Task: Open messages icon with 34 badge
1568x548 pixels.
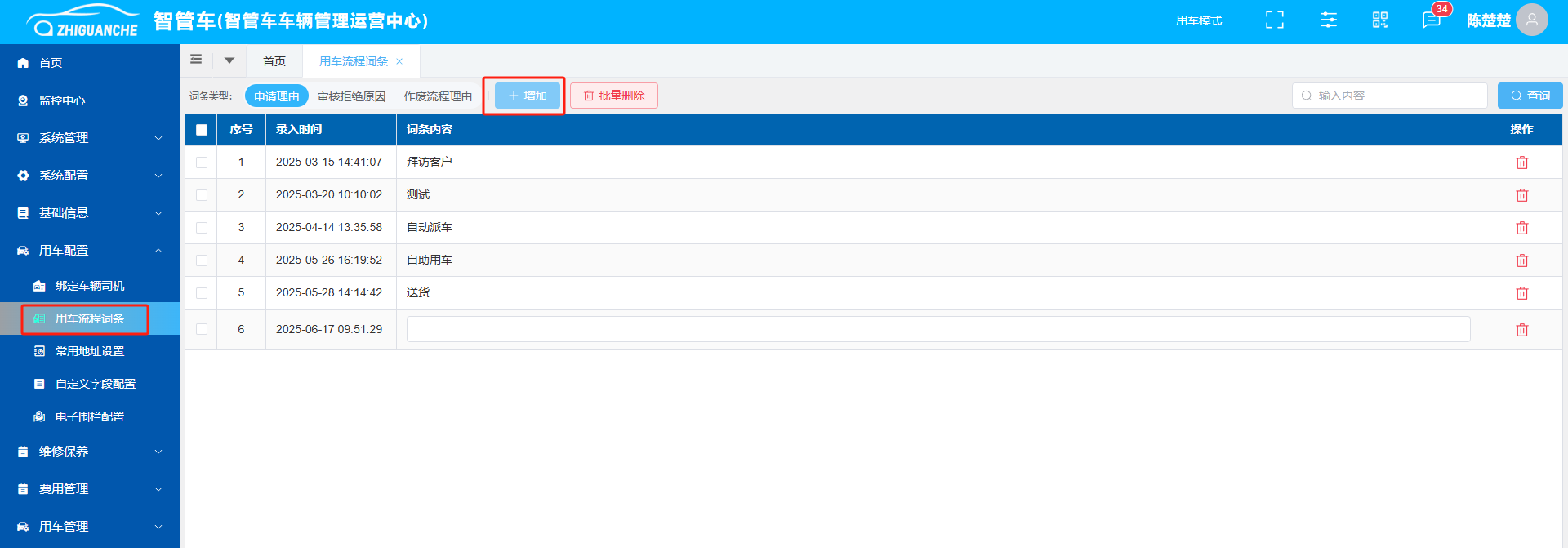Action: (1432, 20)
